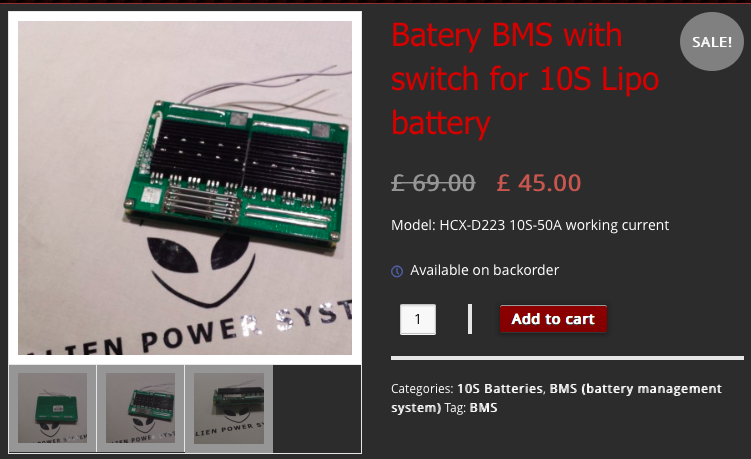Open the 10S Batteries category link

(x=500, y=389)
